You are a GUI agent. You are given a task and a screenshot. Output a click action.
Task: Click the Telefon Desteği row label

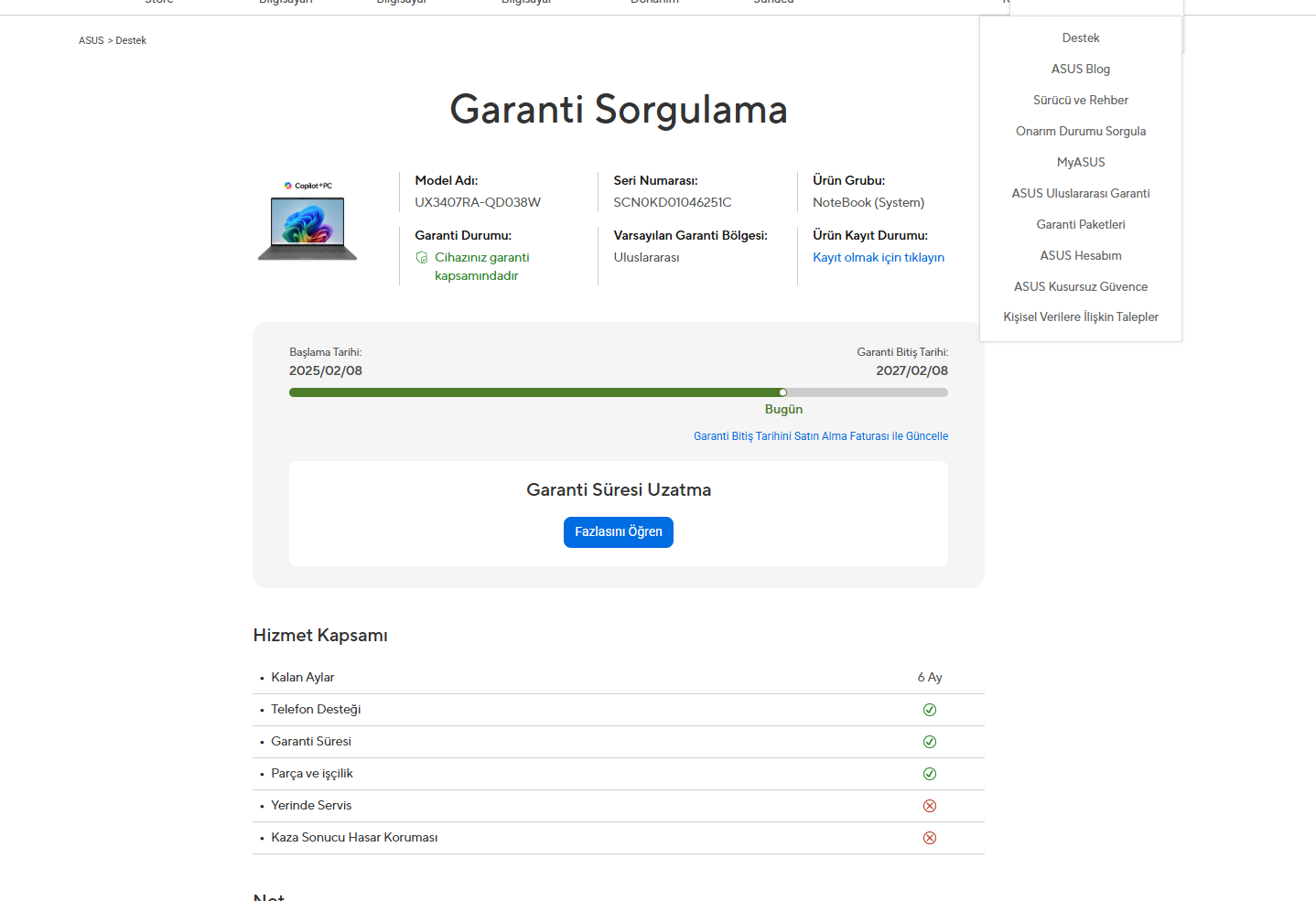[316, 710]
